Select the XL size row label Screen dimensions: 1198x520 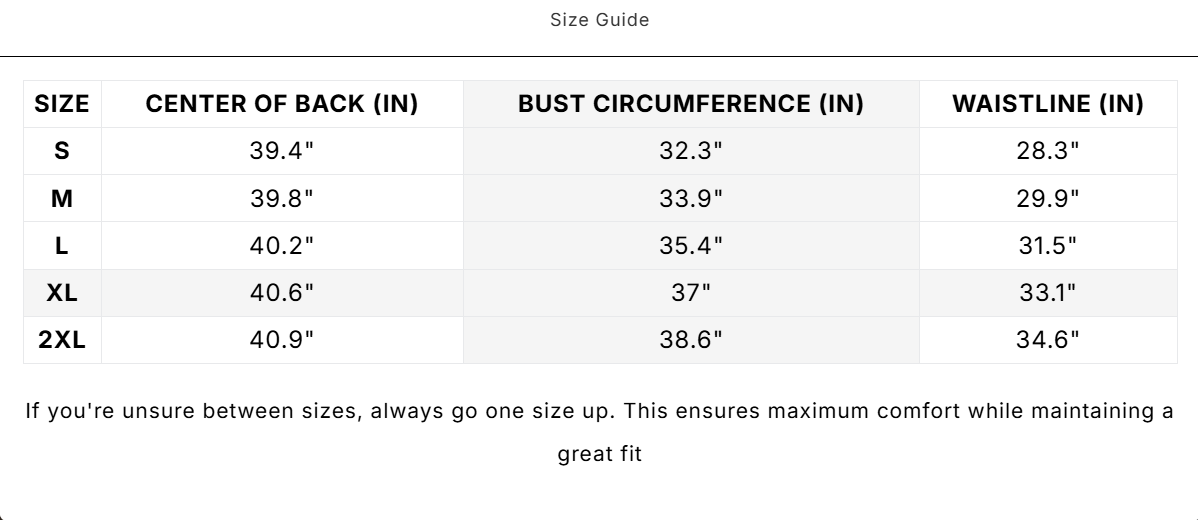click(62, 293)
